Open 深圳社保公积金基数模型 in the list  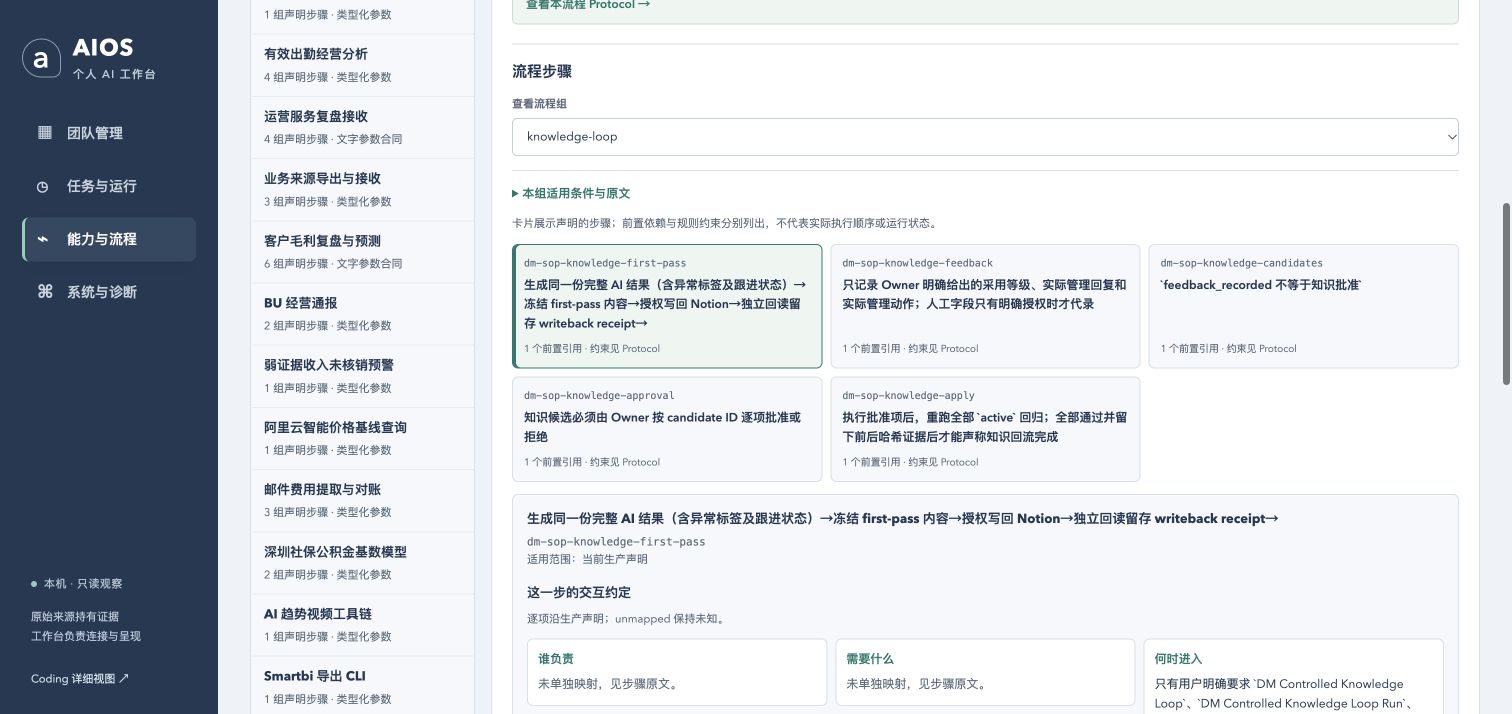point(362,562)
